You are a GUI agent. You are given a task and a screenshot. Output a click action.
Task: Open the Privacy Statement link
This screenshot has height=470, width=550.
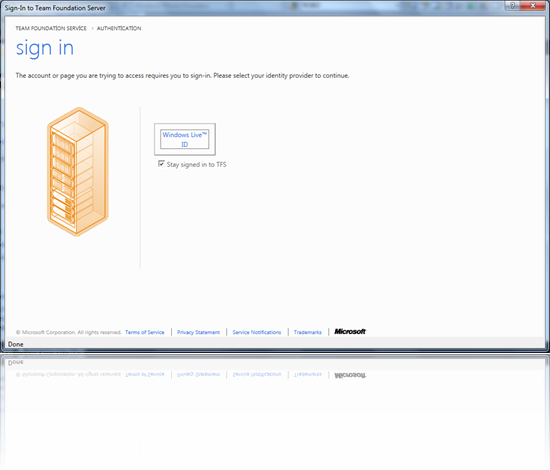click(x=198, y=332)
